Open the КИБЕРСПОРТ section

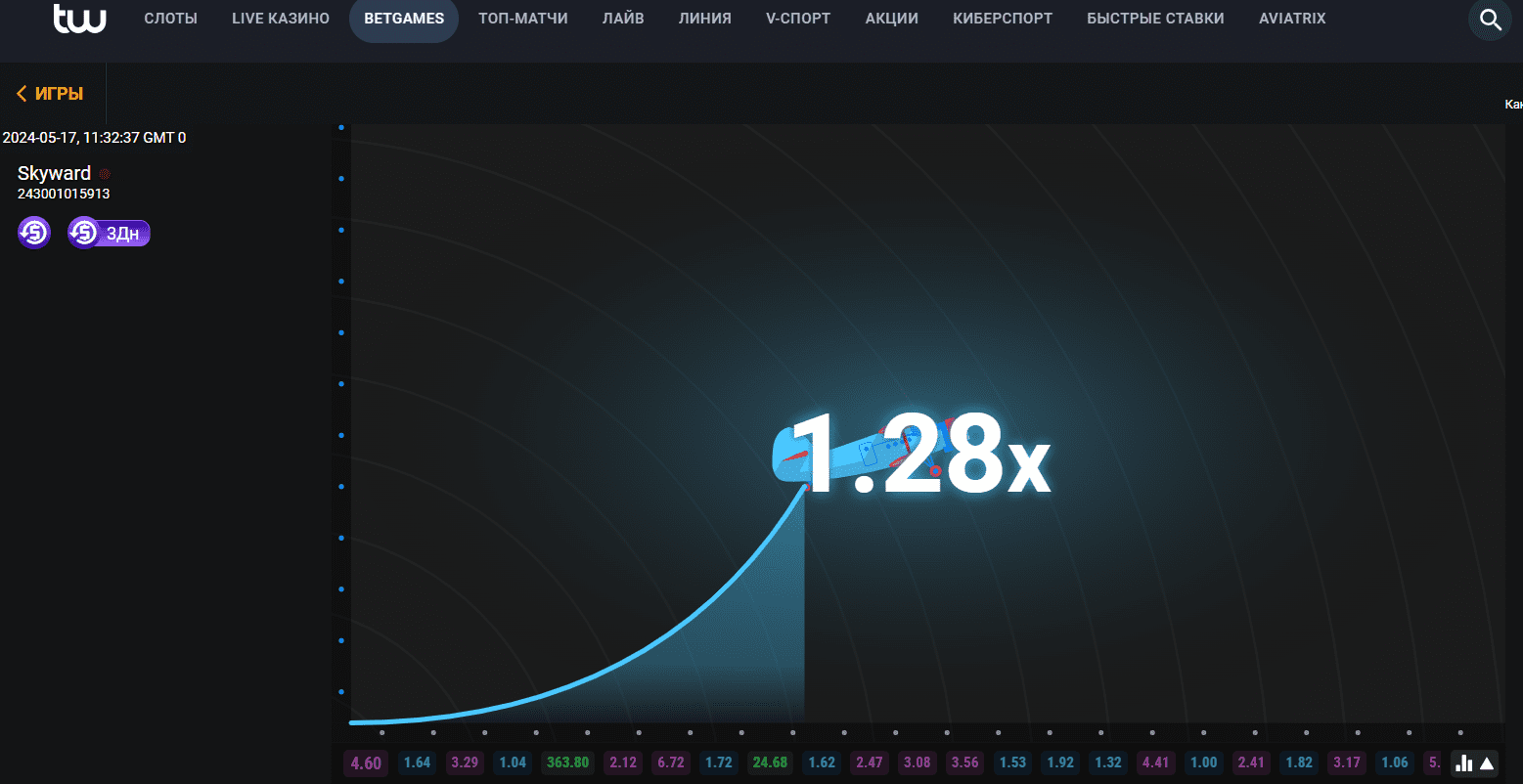click(x=1003, y=19)
